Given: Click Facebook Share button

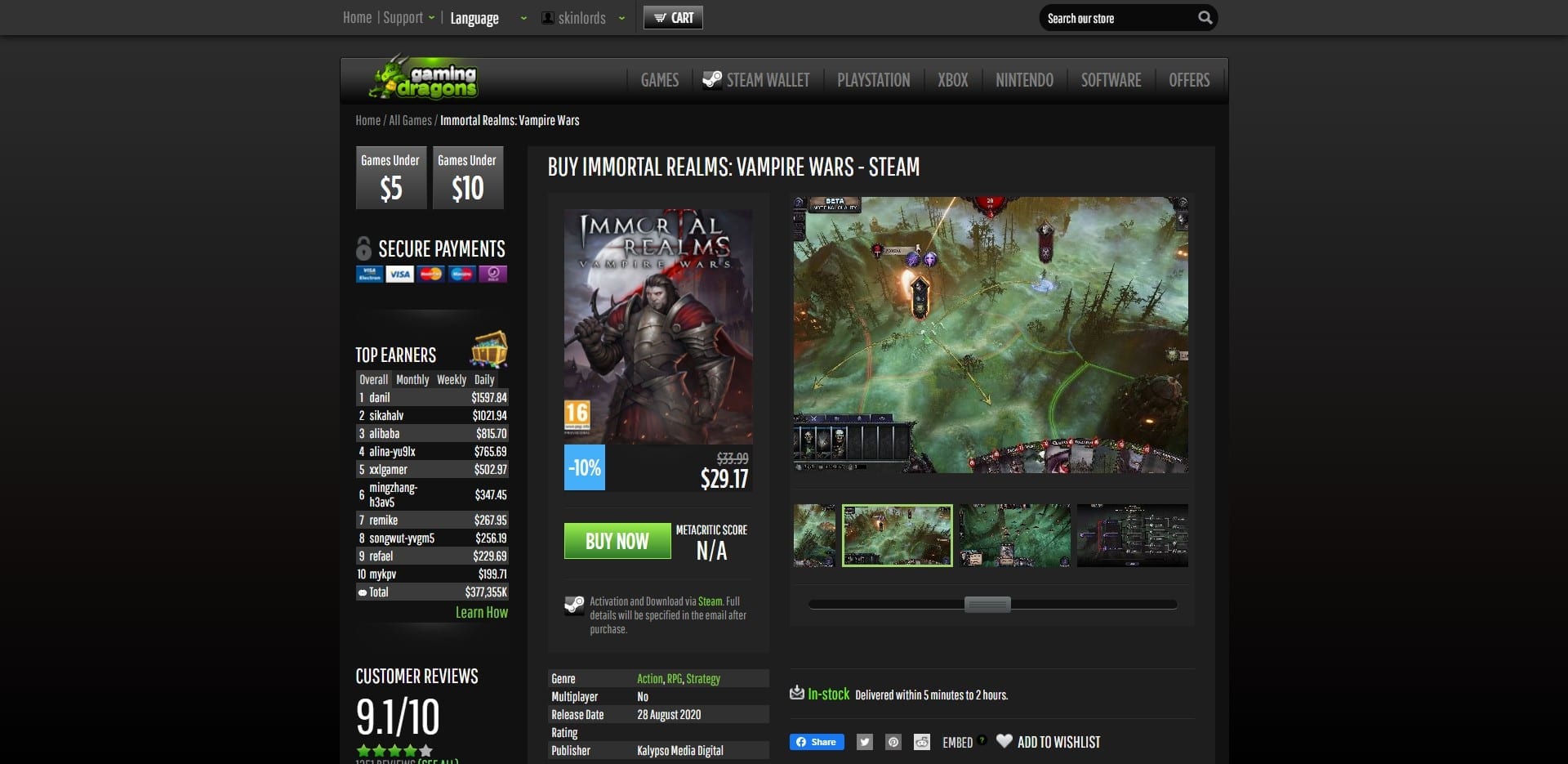Looking at the screenshot, I should pos(817,742).
